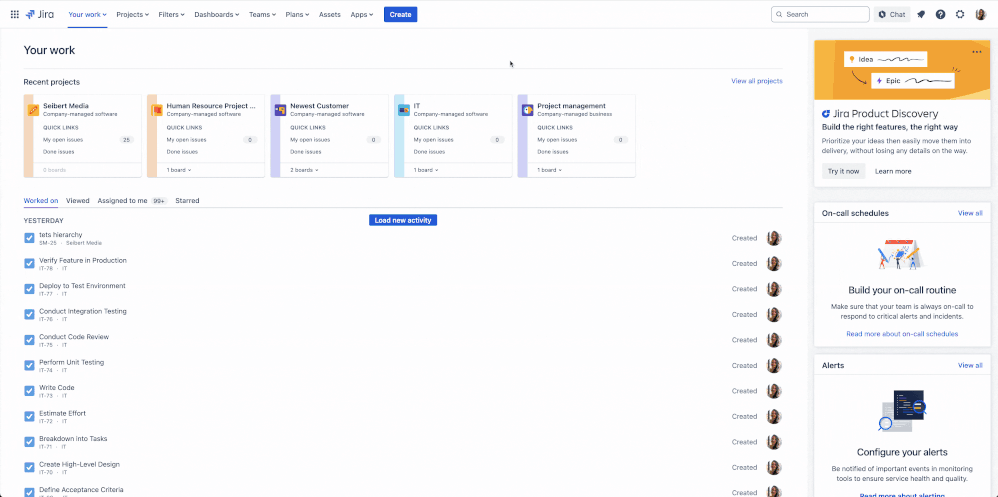The height and width of the screenshot is (497, 998).
Task: Expand the Dashboards dropdown menu
Action: point(216,14)
